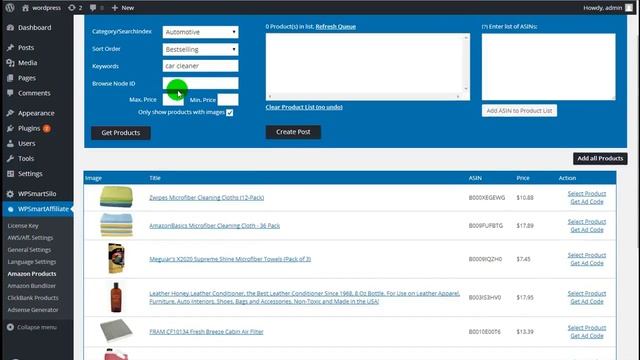
Task: Click the Appearance brush icon
Action: tap(10, 113)
